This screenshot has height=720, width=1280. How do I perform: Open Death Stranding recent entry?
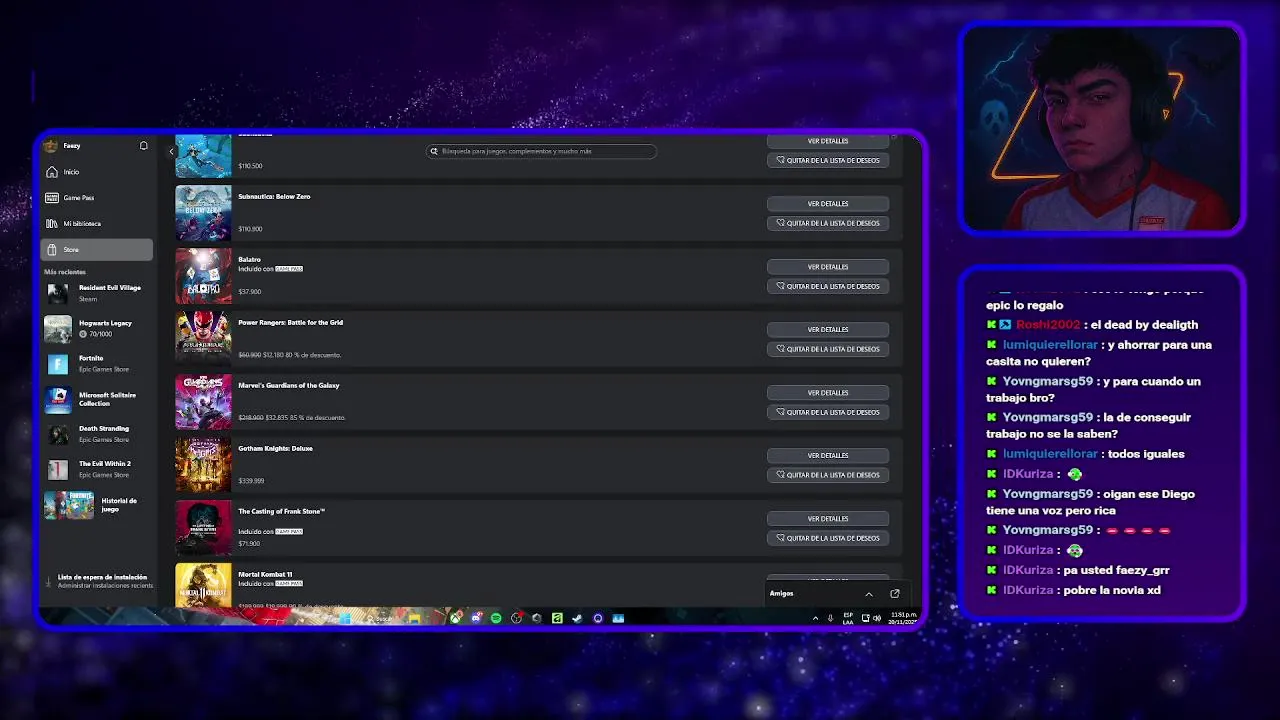[96, 434]
